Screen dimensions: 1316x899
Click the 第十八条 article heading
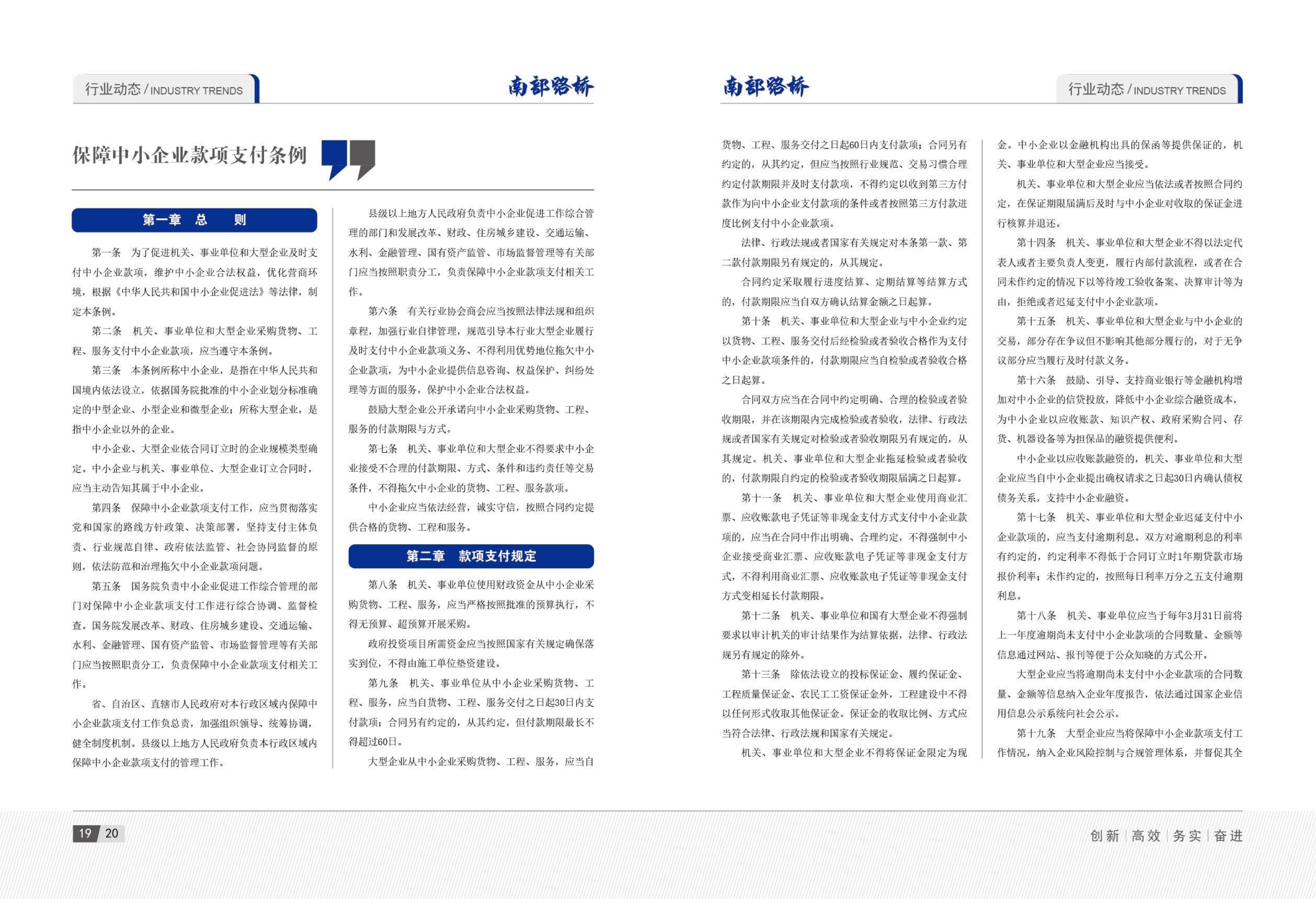coord(1037,616)
